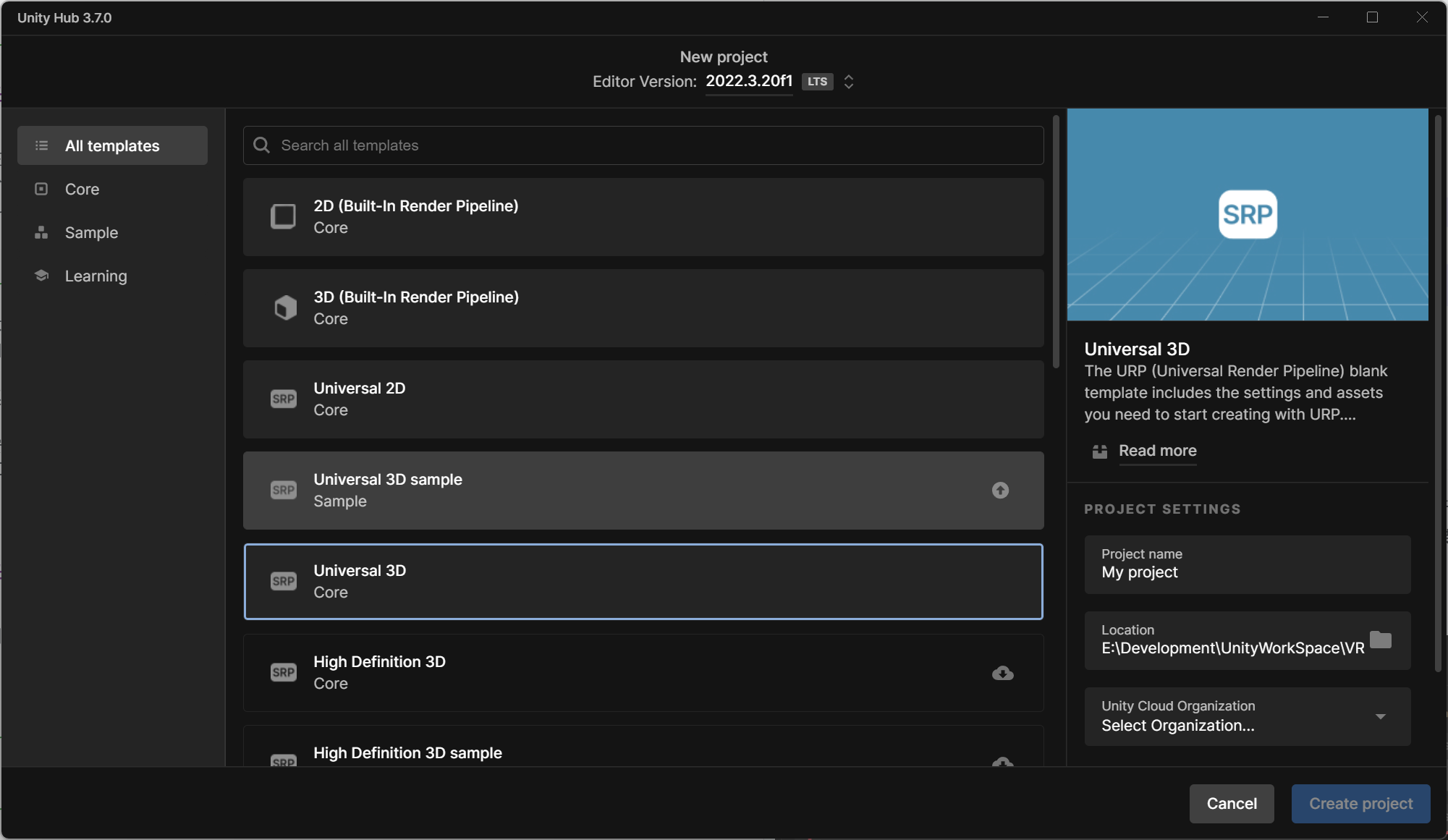This screenshot has width=1448, height=840.
Task: Open the Learning templates category
Action: [x=112, y=276]
